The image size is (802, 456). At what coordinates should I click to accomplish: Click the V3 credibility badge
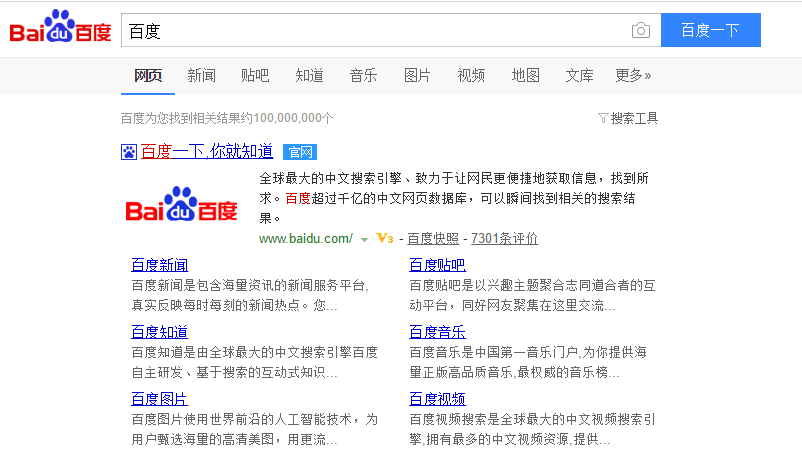(x=385, y=238)
